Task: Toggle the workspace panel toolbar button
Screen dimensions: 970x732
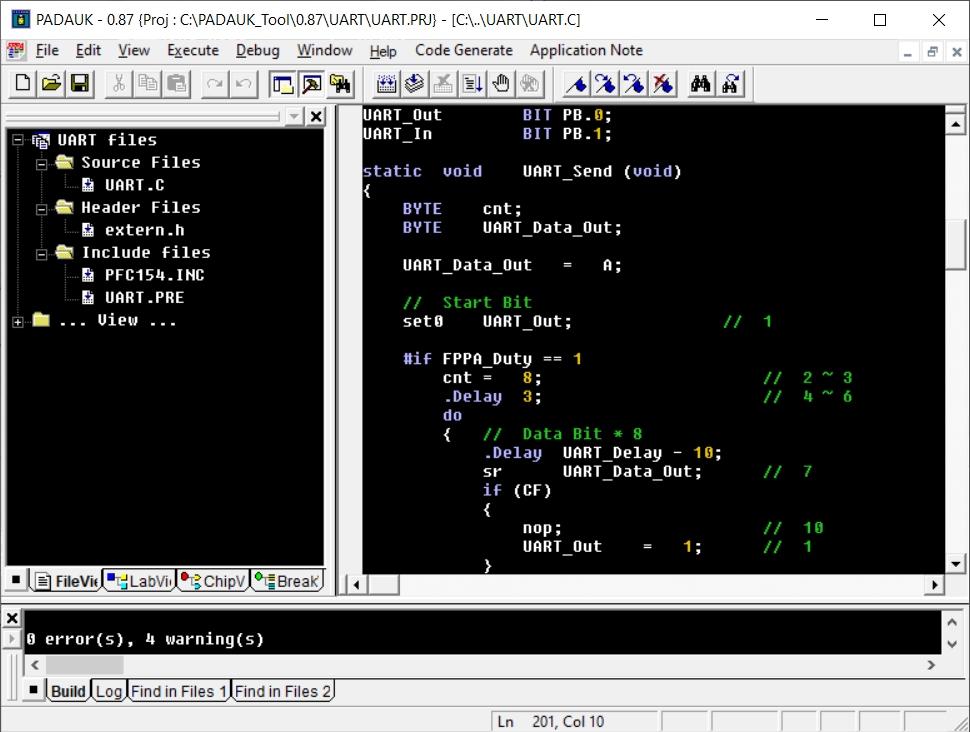Action: click(x=283, y=84)
